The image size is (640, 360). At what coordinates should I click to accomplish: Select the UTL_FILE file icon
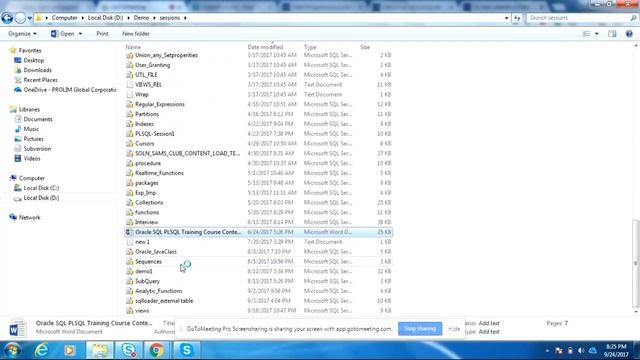tap(129, 75)
